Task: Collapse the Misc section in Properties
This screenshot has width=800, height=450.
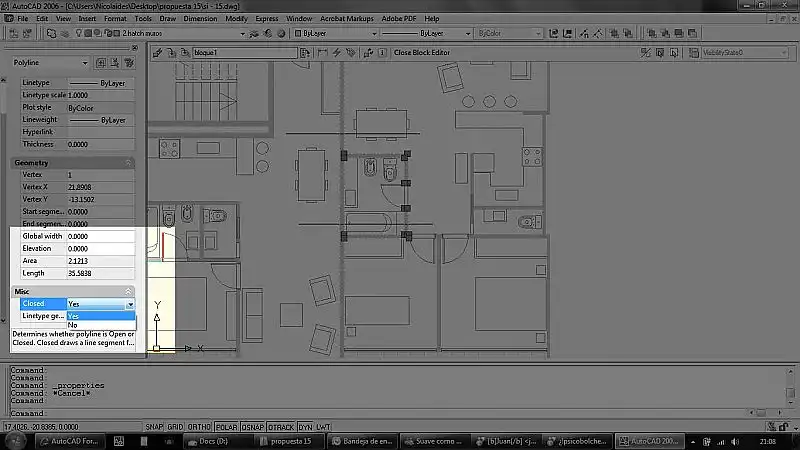Action: click(128, 291)
